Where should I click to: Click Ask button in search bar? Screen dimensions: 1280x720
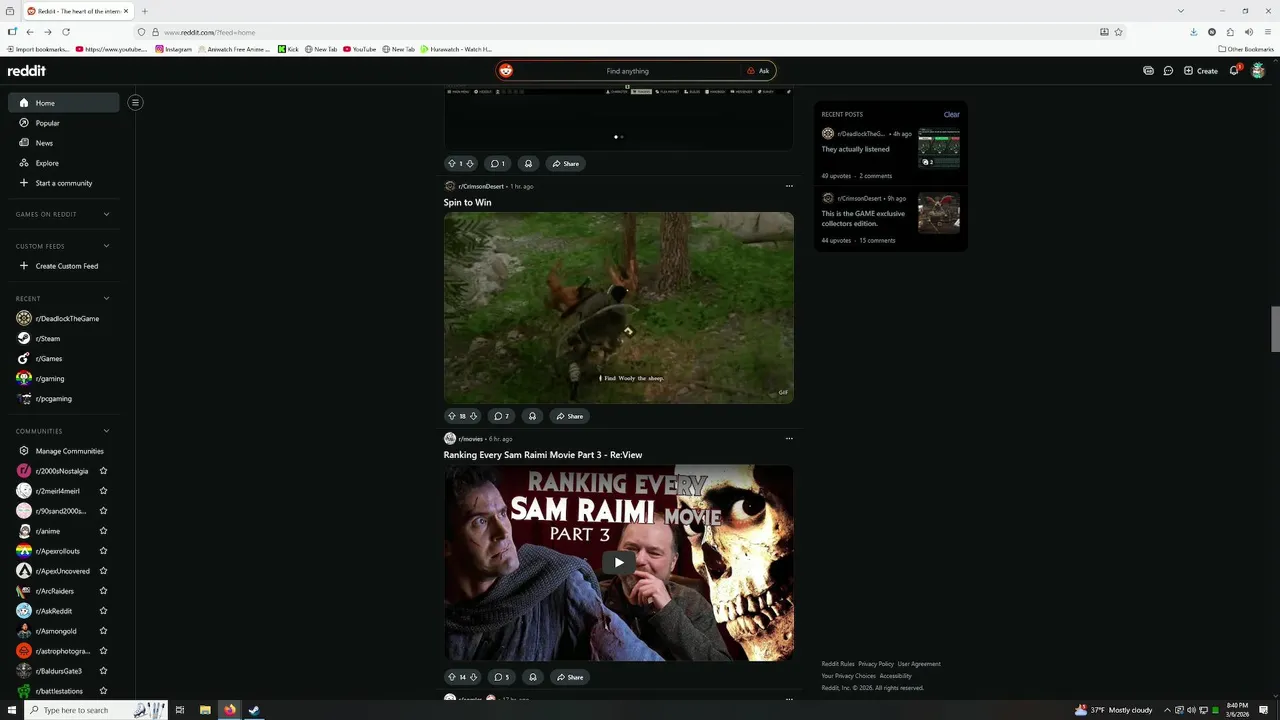pos(758,71)
